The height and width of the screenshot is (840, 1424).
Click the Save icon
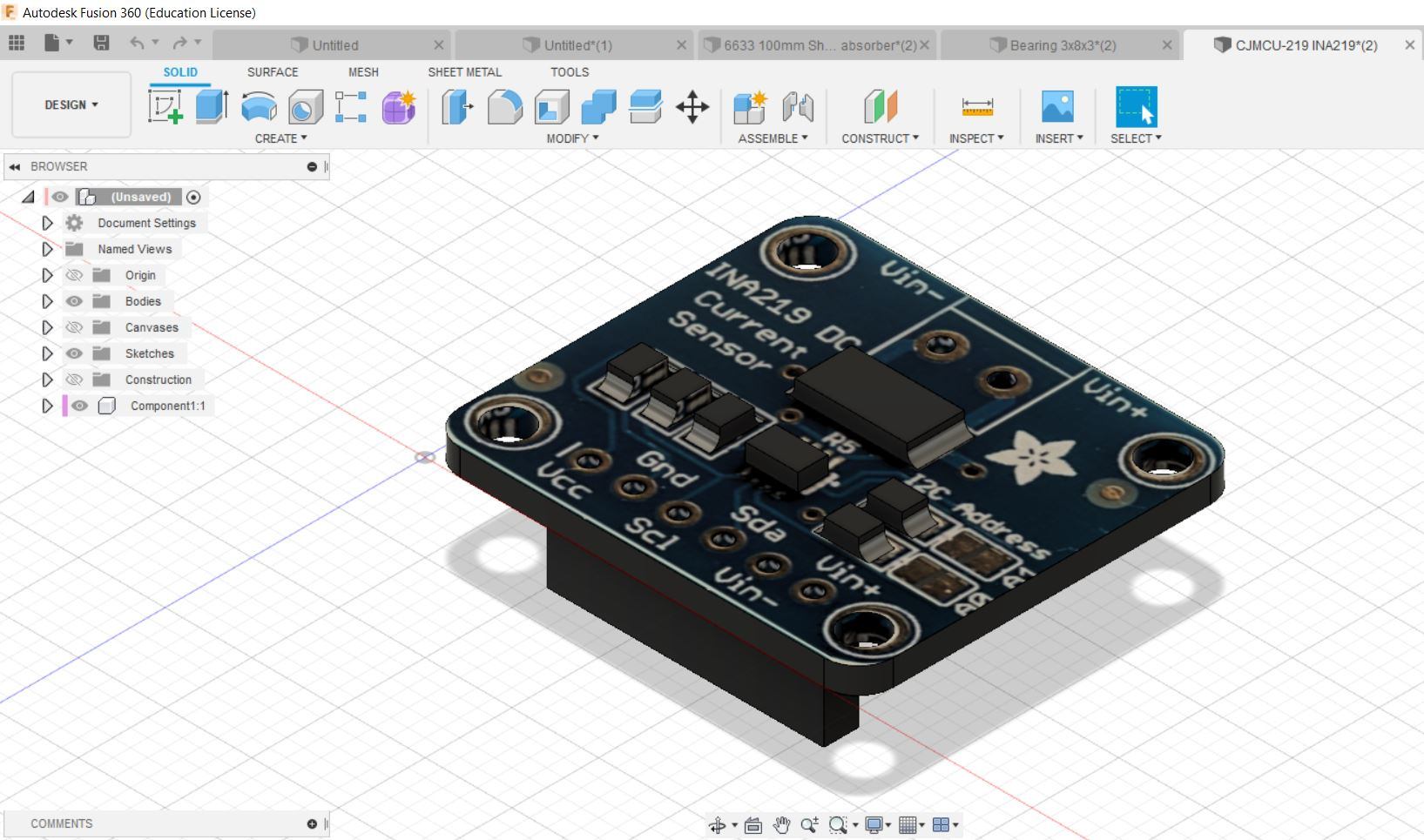(101, 43)
